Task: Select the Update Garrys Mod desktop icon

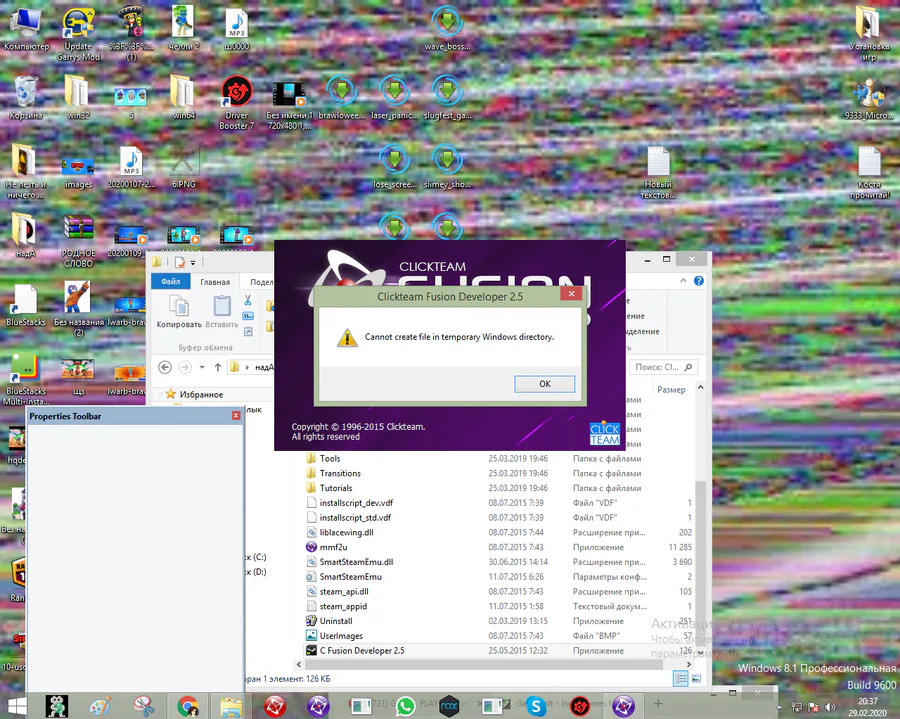Action: tap(78, 33)
